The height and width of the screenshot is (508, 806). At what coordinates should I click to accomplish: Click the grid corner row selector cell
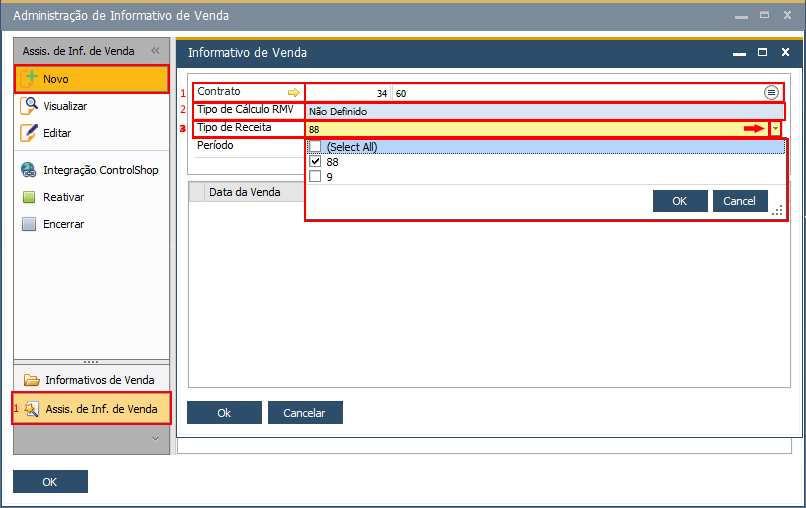tap(197, 192)
